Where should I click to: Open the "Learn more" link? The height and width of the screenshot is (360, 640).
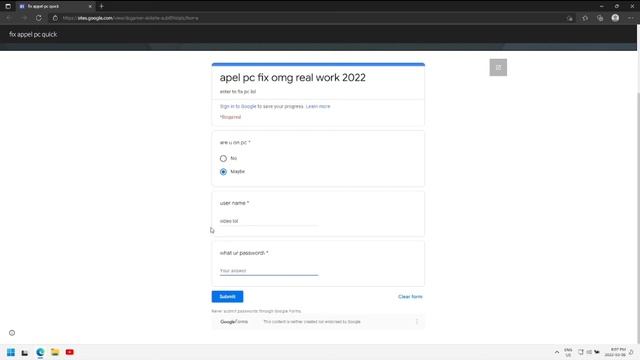[318, 106]
